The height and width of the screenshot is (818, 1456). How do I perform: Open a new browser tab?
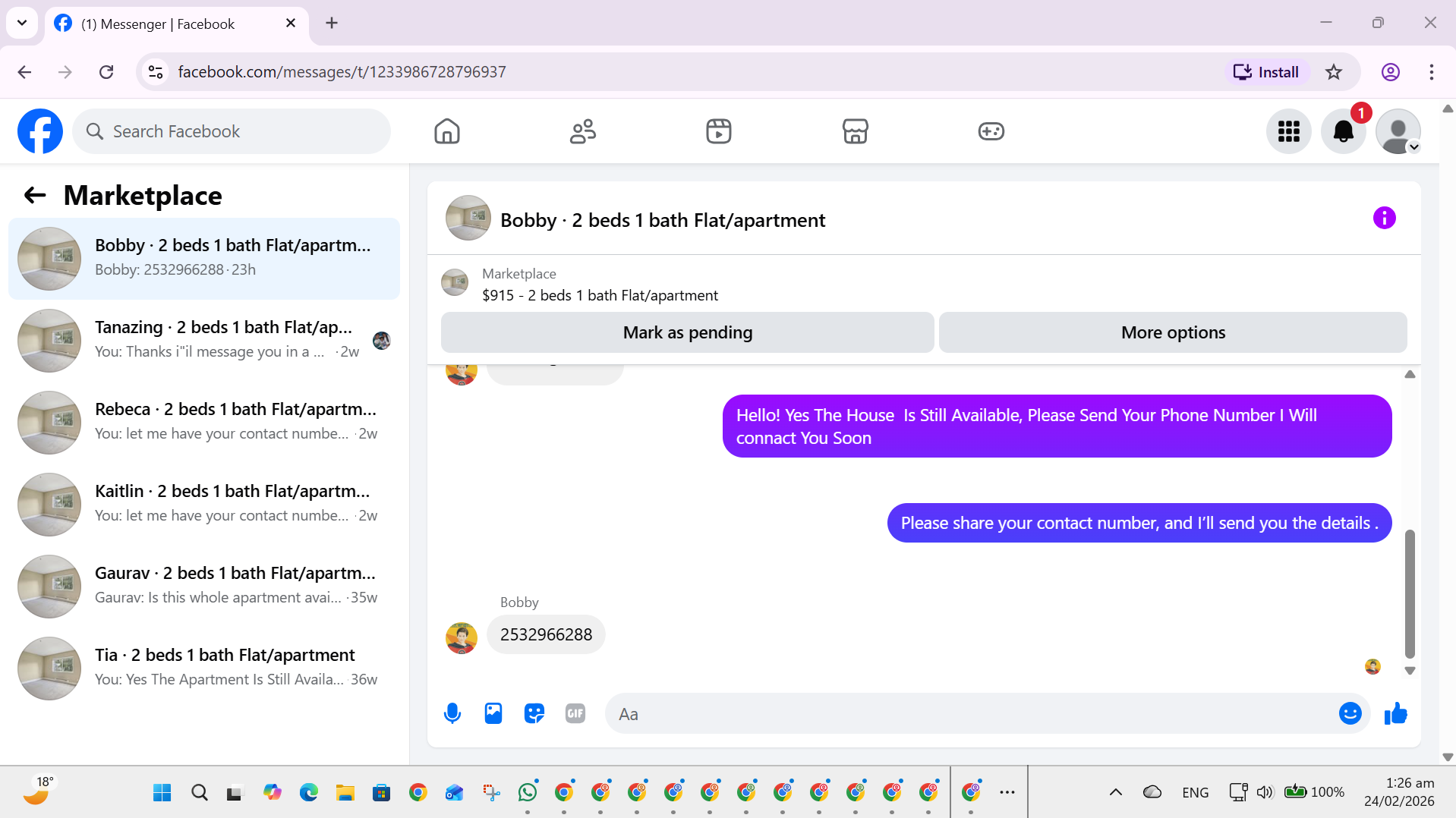coord(332,23)
